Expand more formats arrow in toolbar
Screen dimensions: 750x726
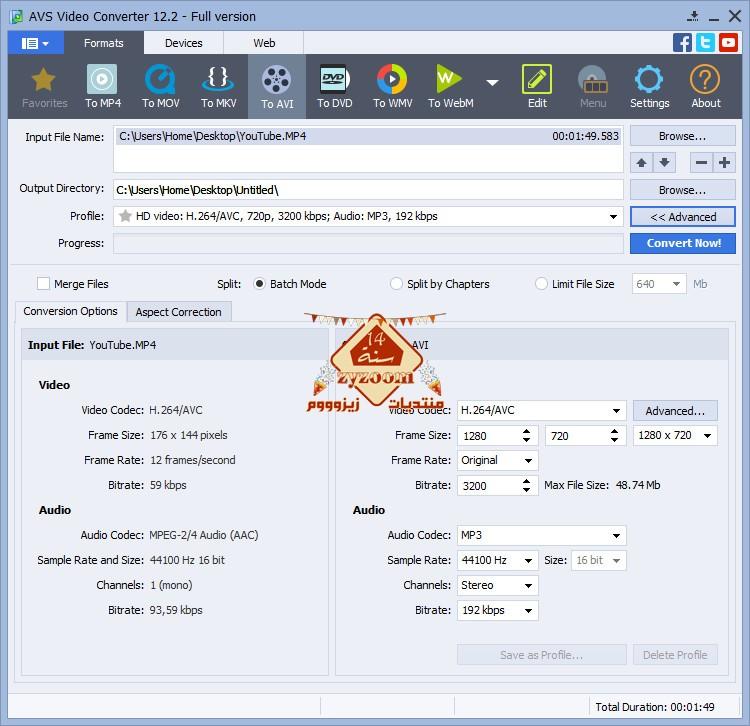pos(492,83)
